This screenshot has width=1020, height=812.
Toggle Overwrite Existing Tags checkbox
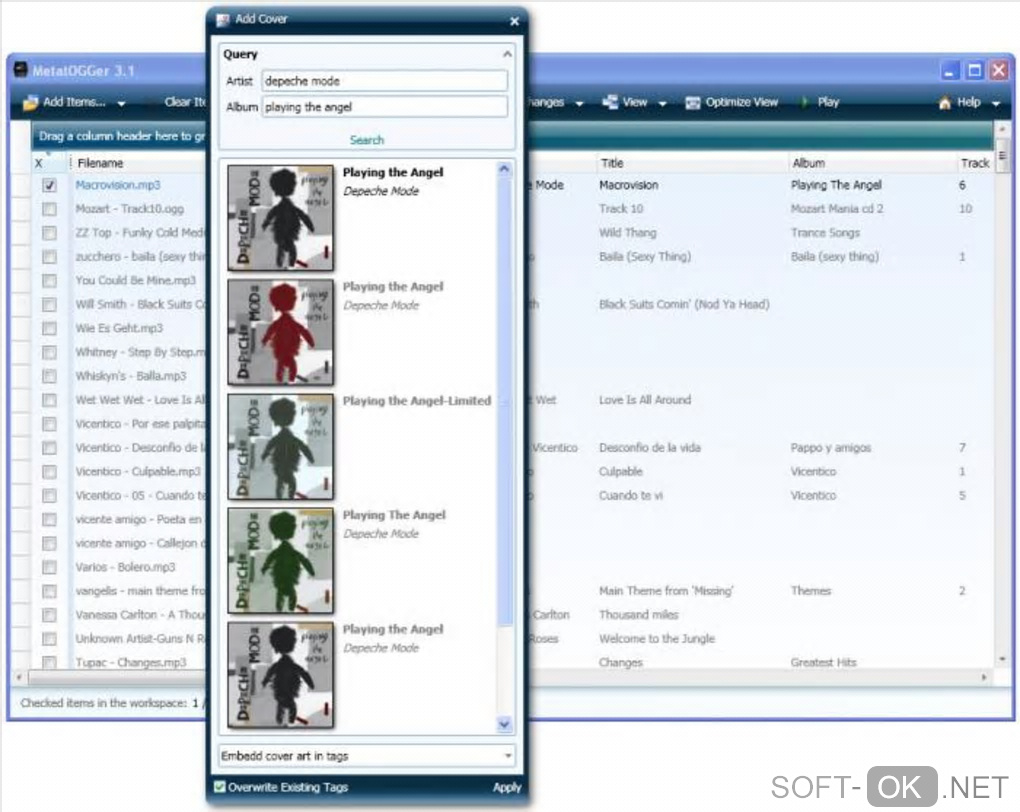220,787
